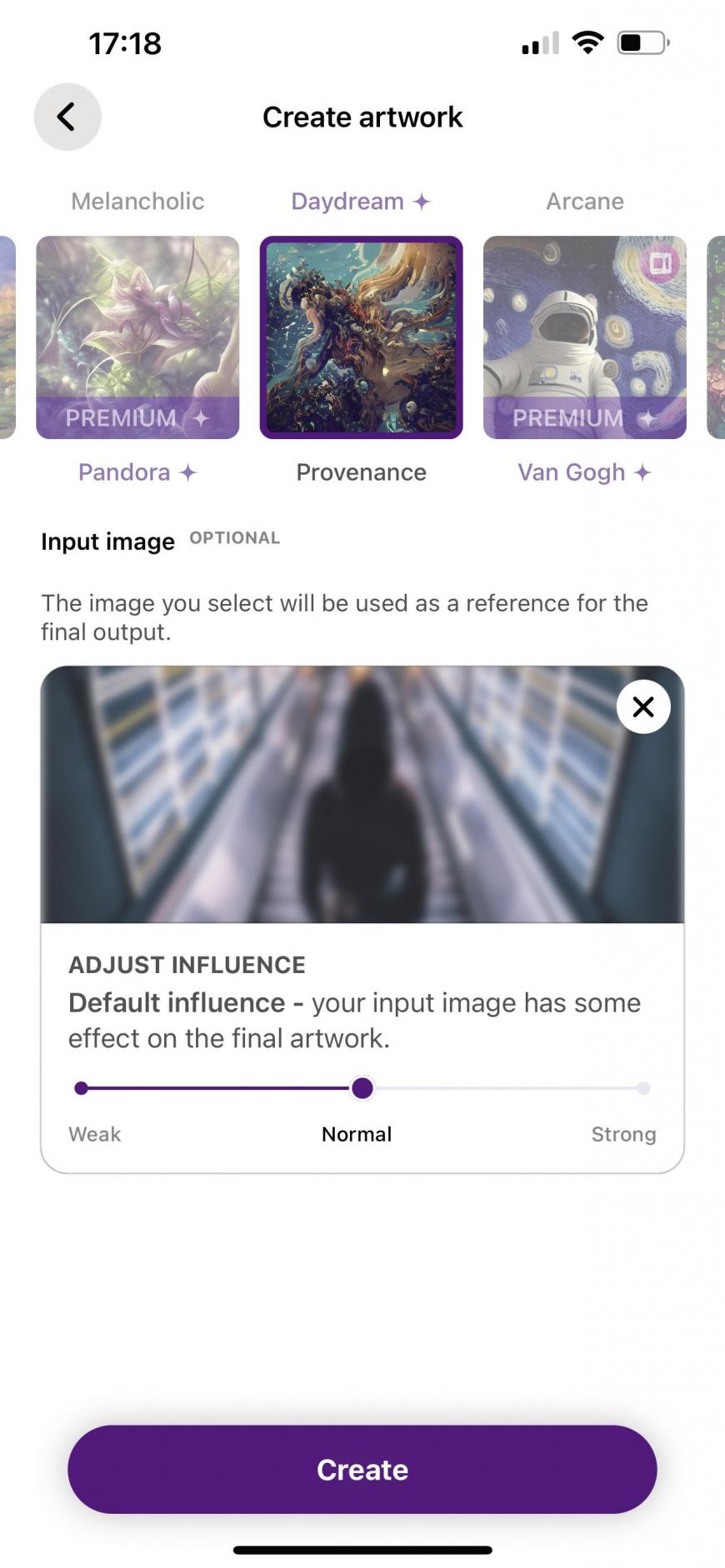The height and width of the screenshot is (1568, 725).
Task: Select the Melancholic style label
Action: [x=137, y=202]
